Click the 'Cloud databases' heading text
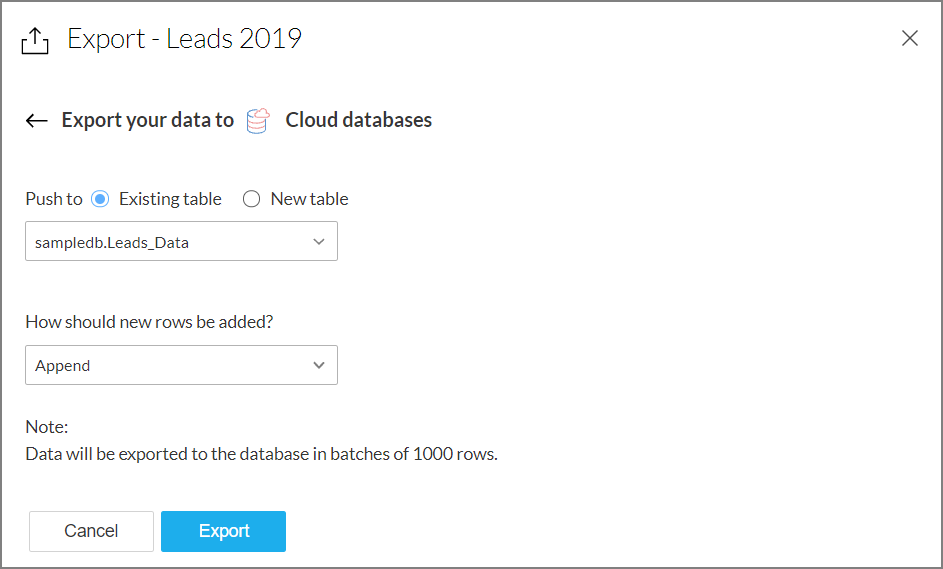 pyautogui.click(x=359, y=121)
